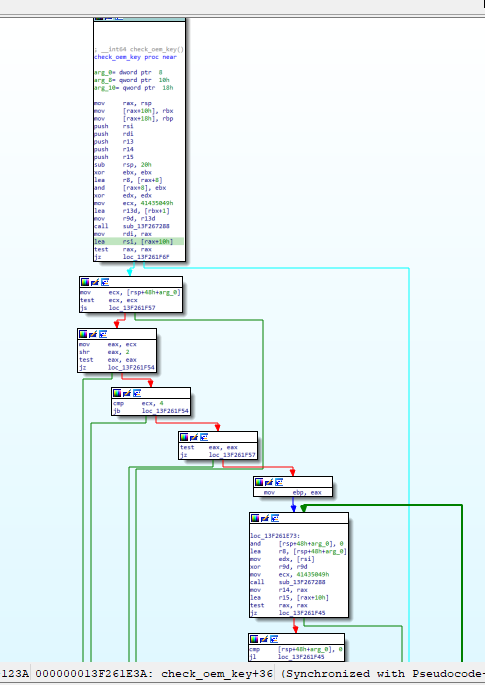Click pencil edit icon on 'js loc_13F261F57' node
The width and height of the screenshot is (485, 685).
95,282
